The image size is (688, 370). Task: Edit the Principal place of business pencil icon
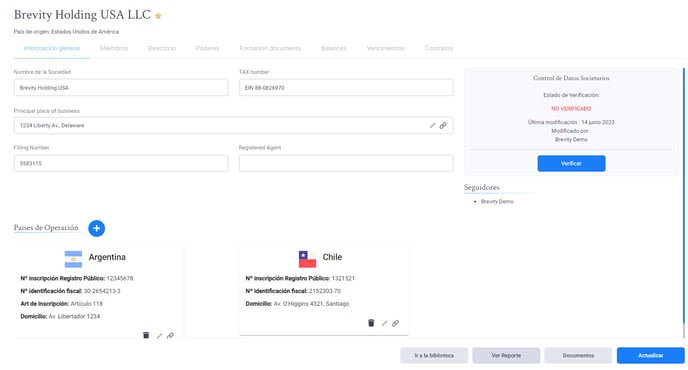click(432, 126)
